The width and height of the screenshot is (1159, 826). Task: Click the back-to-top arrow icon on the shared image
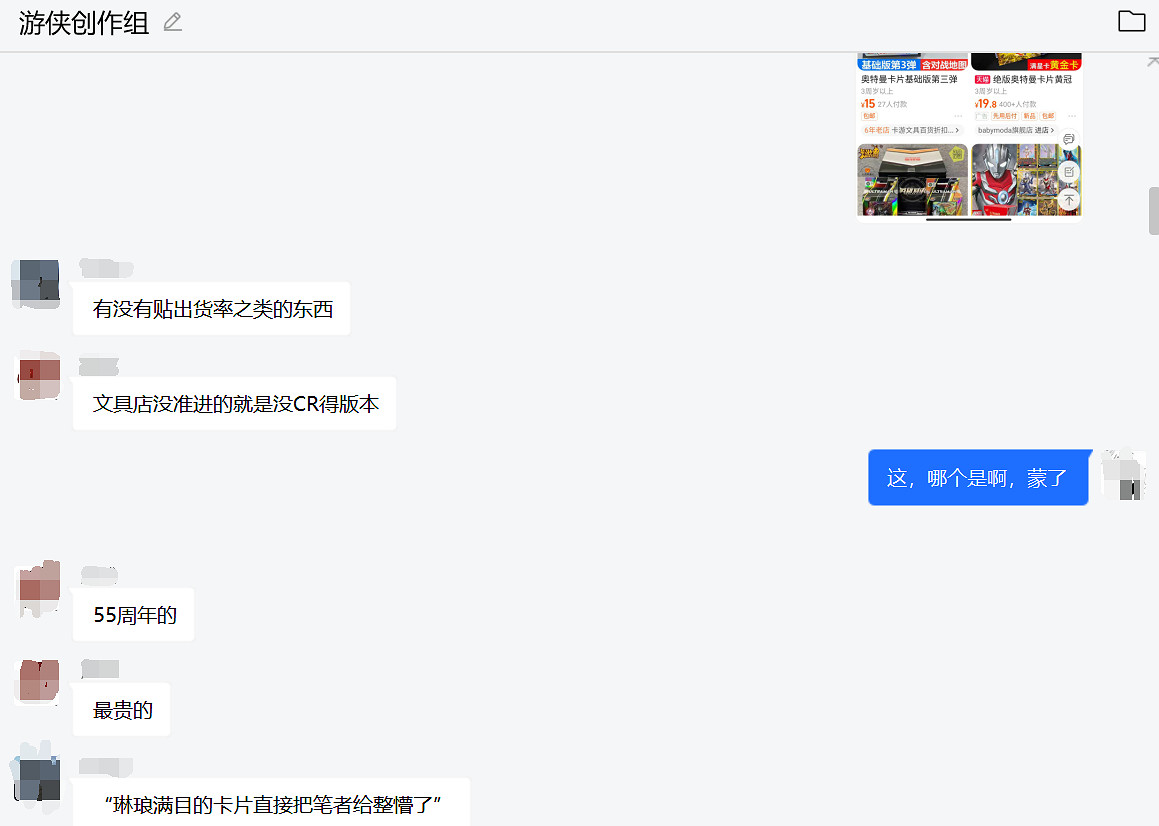pos(1069,199)
